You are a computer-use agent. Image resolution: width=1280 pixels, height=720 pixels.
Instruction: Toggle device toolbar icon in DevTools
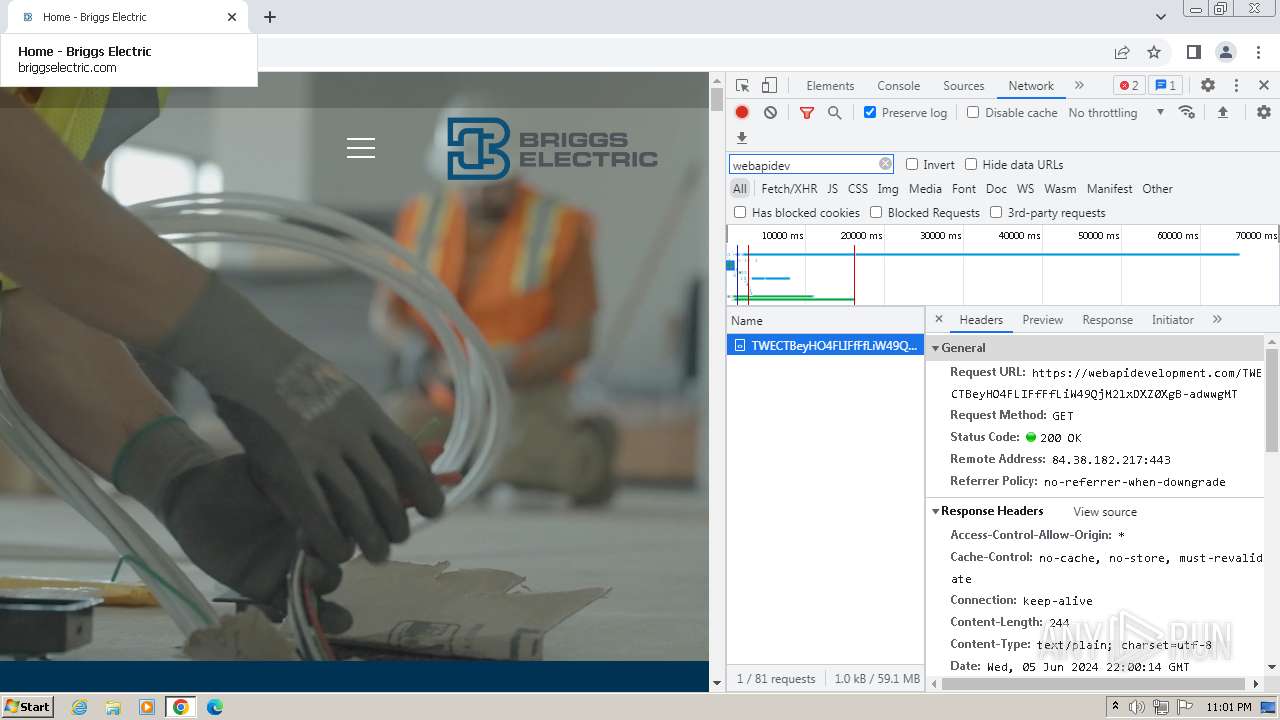(x=769, y=86)
